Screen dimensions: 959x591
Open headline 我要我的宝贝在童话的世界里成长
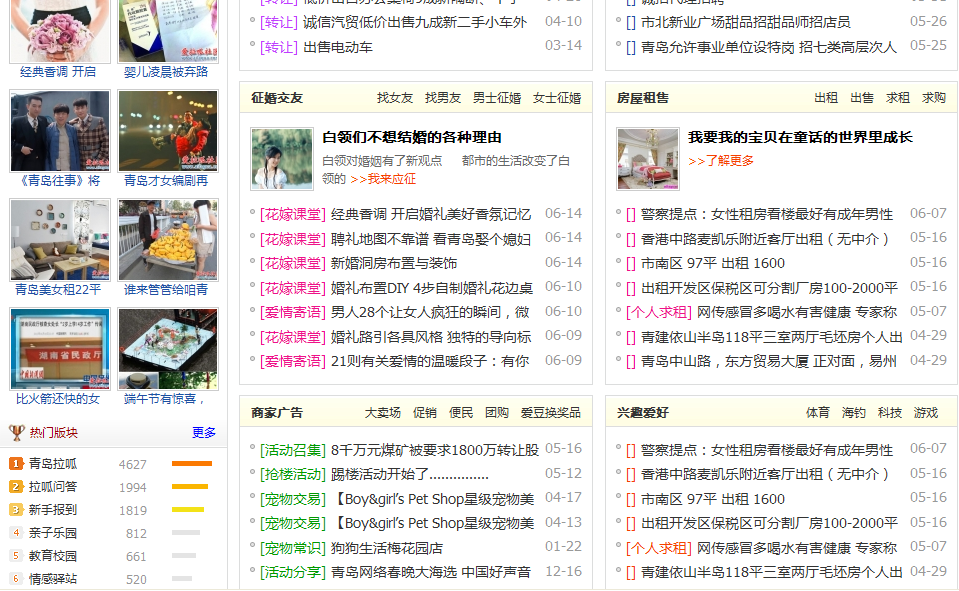(800, 137)
